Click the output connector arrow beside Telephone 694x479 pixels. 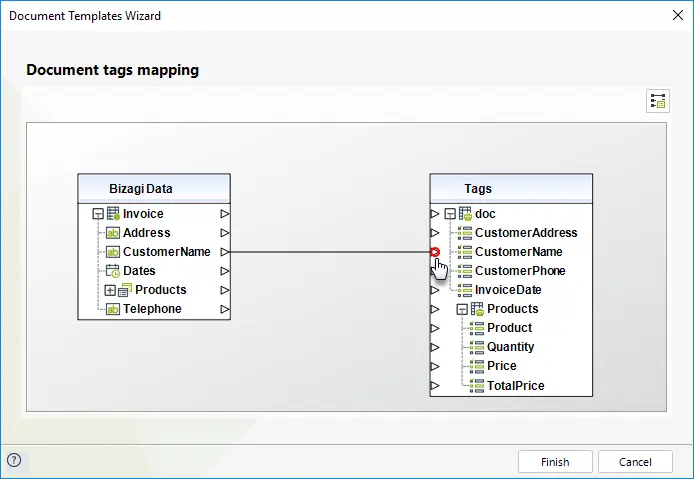(225, 309)
